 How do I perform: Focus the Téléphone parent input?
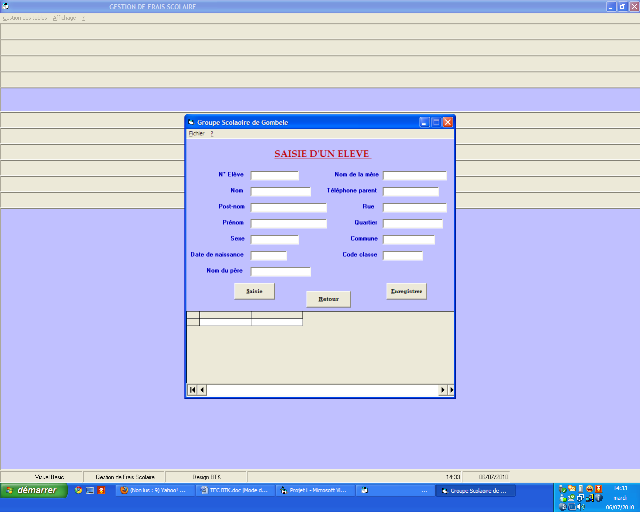[x=411, y=191]
